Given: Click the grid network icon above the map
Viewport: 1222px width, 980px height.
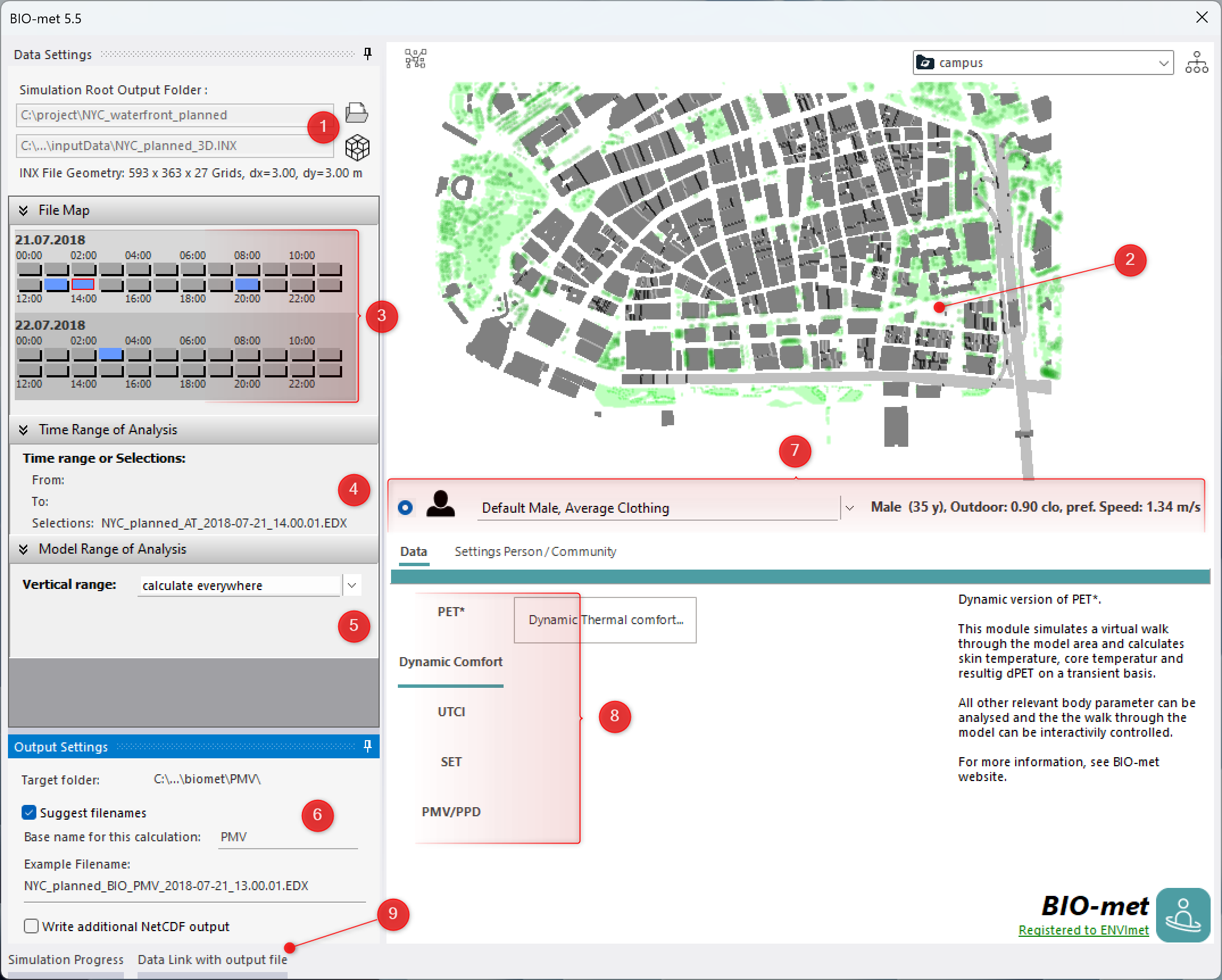Looking at the screenshot, I should [x=415, y=59].
